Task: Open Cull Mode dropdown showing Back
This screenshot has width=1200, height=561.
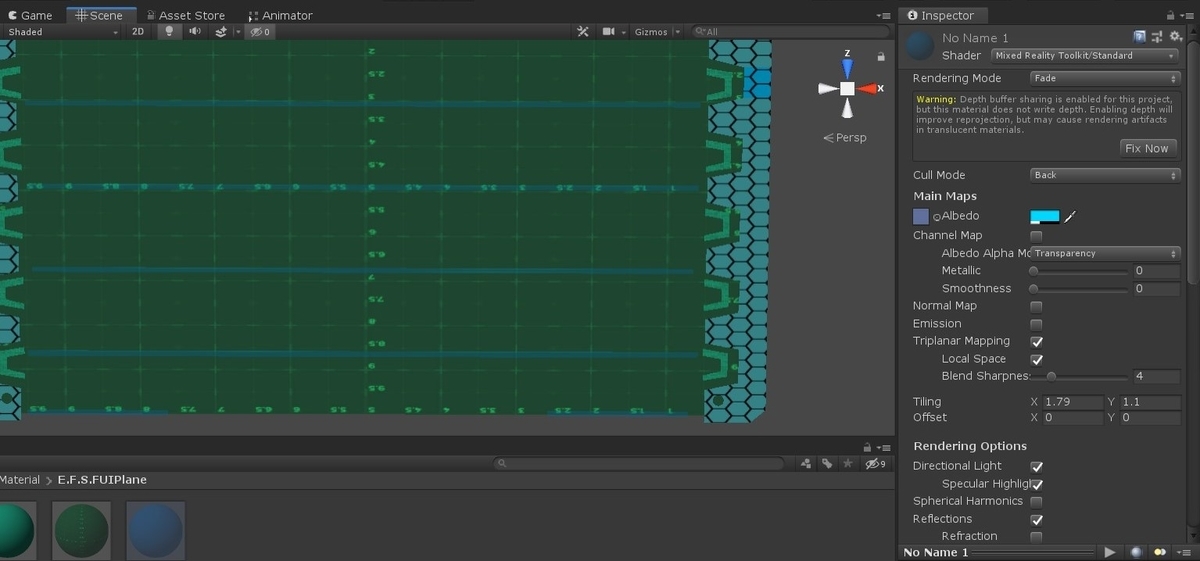Action: coord(1105,175)
